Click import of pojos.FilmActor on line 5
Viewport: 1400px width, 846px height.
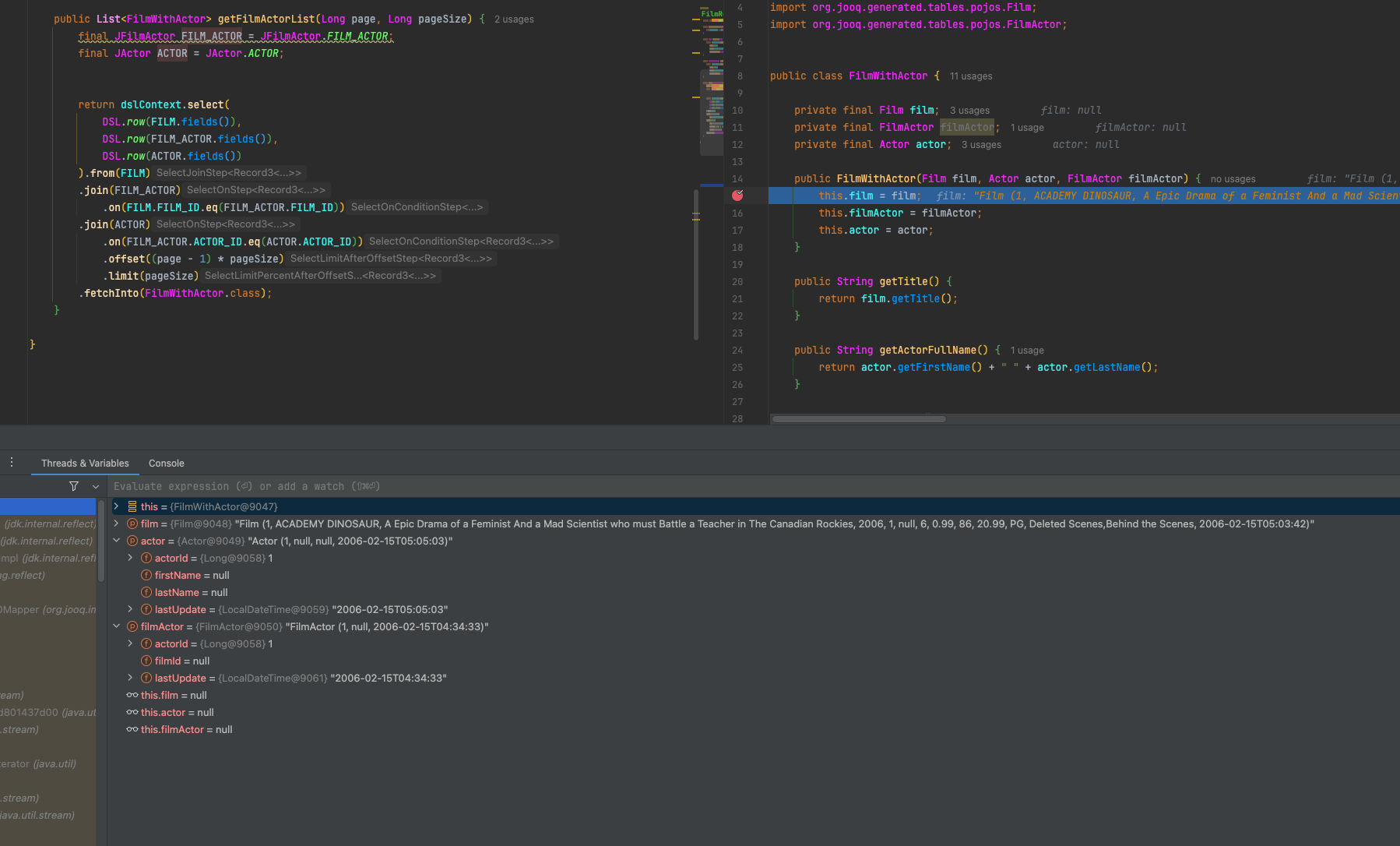point(919,24)
